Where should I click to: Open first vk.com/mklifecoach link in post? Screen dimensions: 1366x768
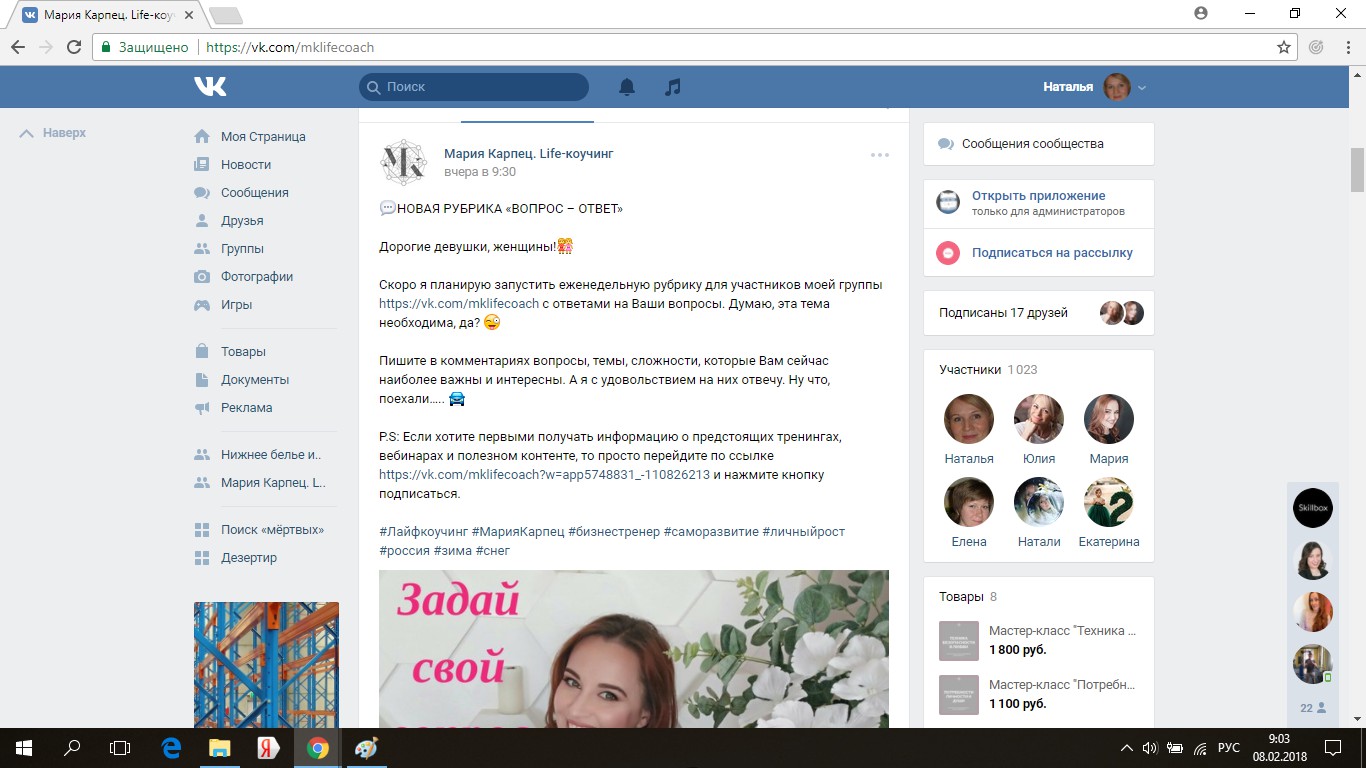(x=459, y=304)
